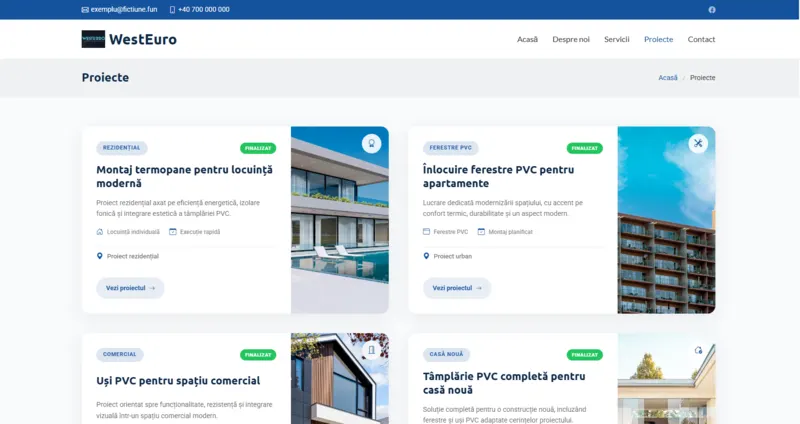Click the Locuință individuală detail text
Screen dimensions: 800x424
tap(133, 232)
